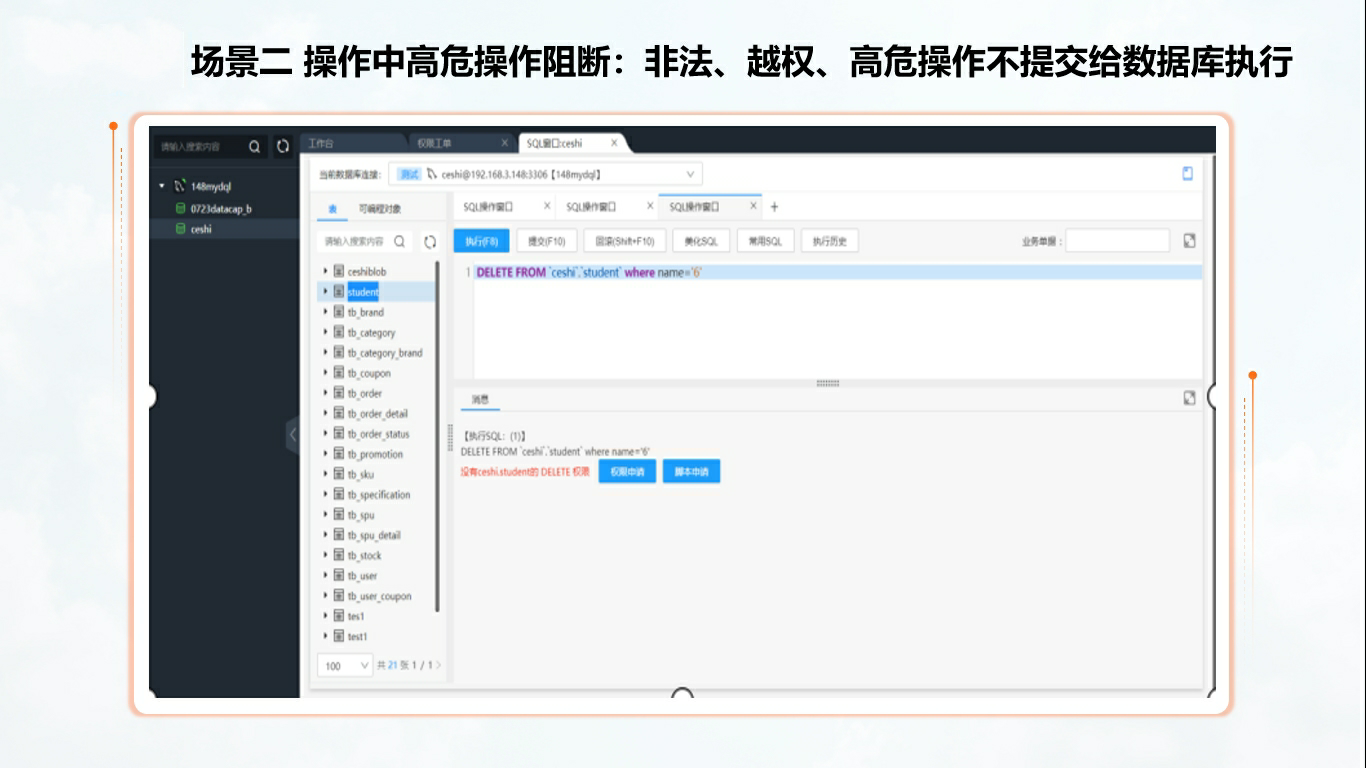Click the DELETE FROM statement in the SQL editor
Viewport: 1366px width, 768px height.
589,272
